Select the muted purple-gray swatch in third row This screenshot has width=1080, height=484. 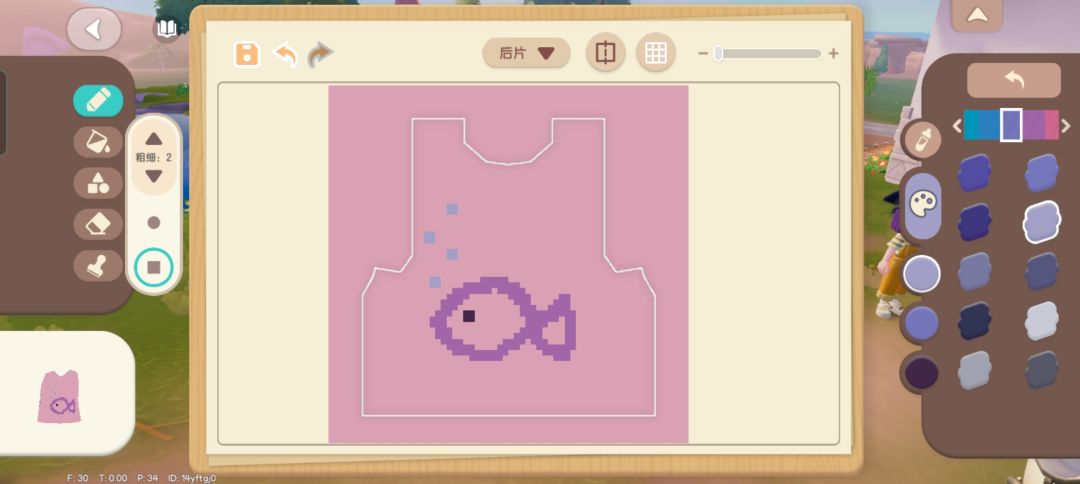pos(975,271)
